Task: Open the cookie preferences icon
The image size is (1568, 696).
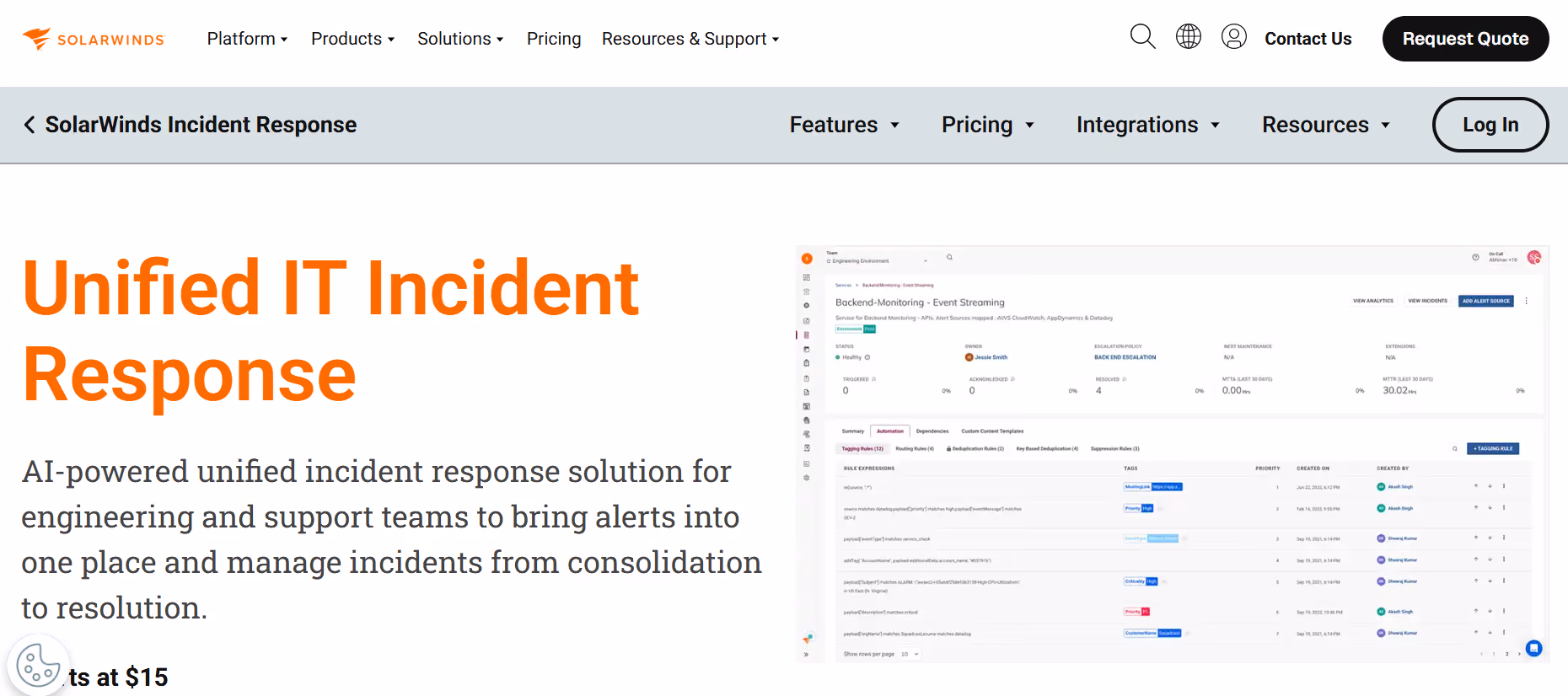Action: (x=38, y=666)
